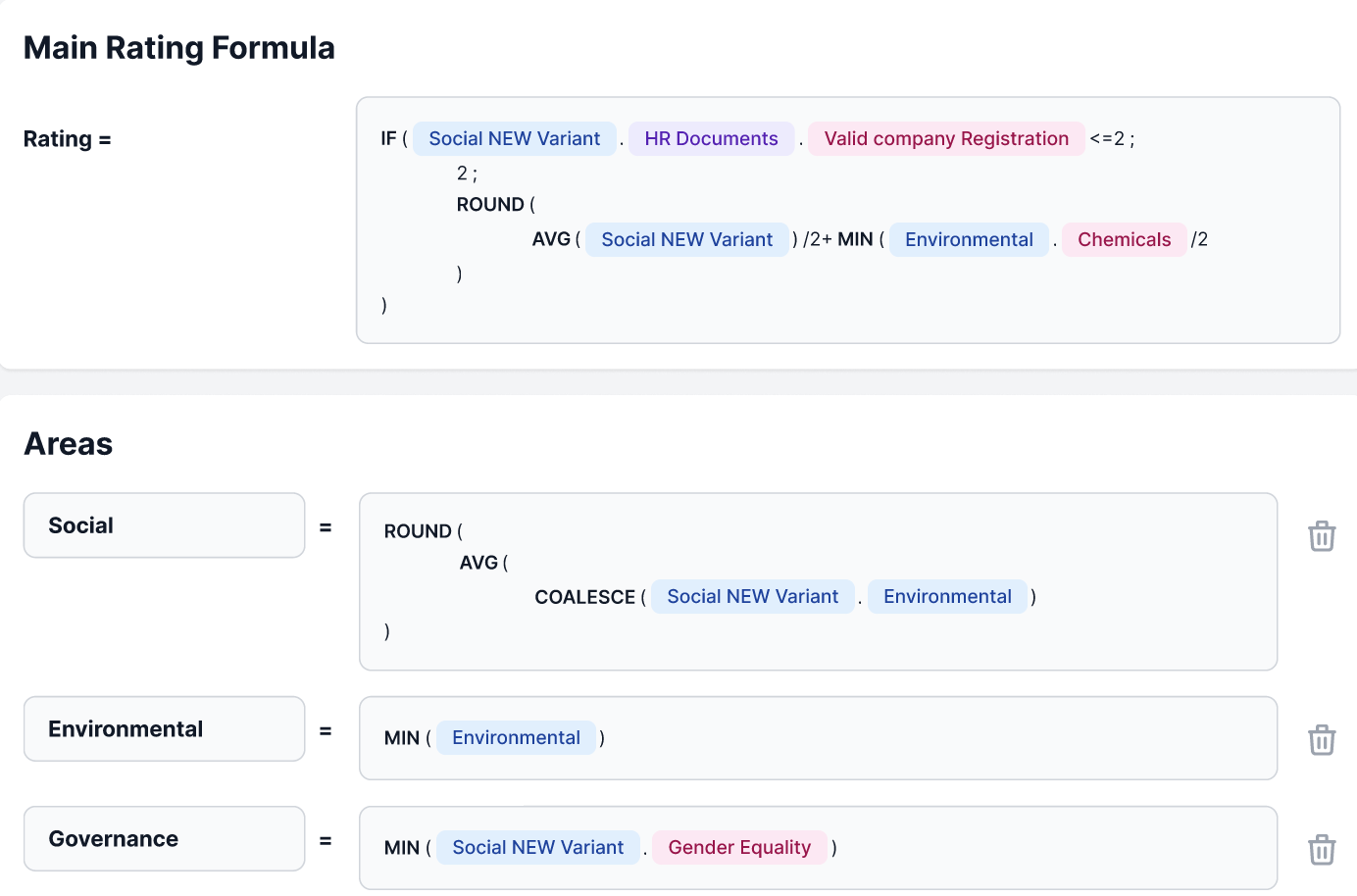Click Social NEW Variant chip after IF
Image resolution: width=1357 pixels, height=896 pixels.
point(515,139)
